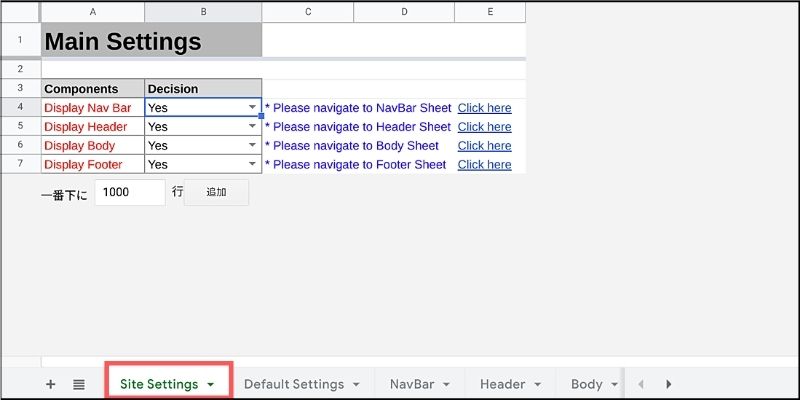Viewport: 800px width, 400px height.
Task: Select row 2 header
Action: click(x=20, y=68)
